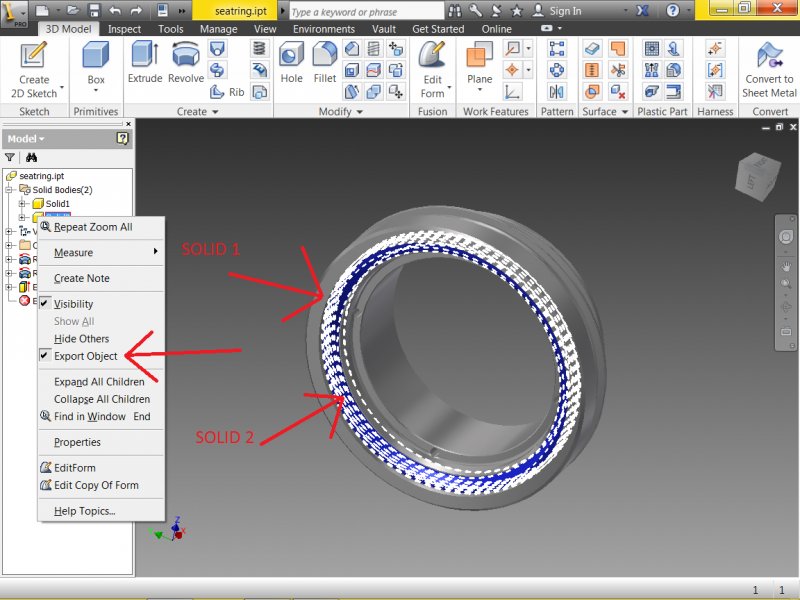Start Create 2D Sketch
Screen dimensions: 800x600
(x=34, y=68)
